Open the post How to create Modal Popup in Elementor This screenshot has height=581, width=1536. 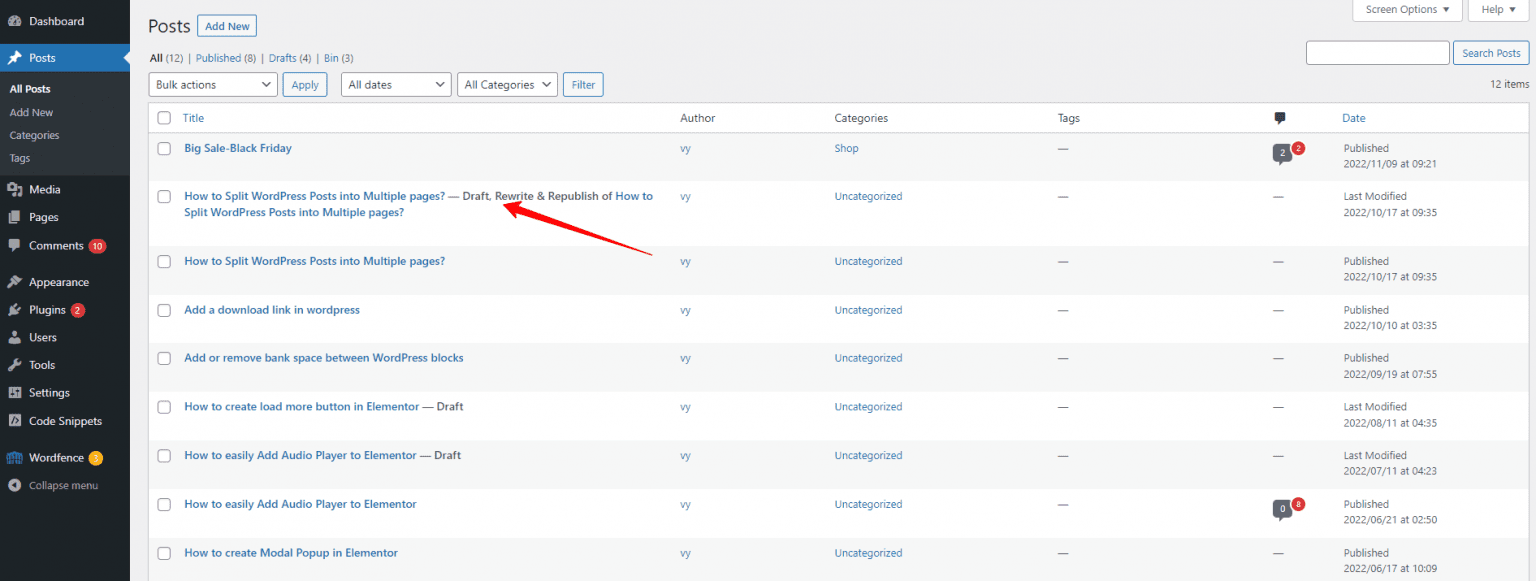[290, 552]
